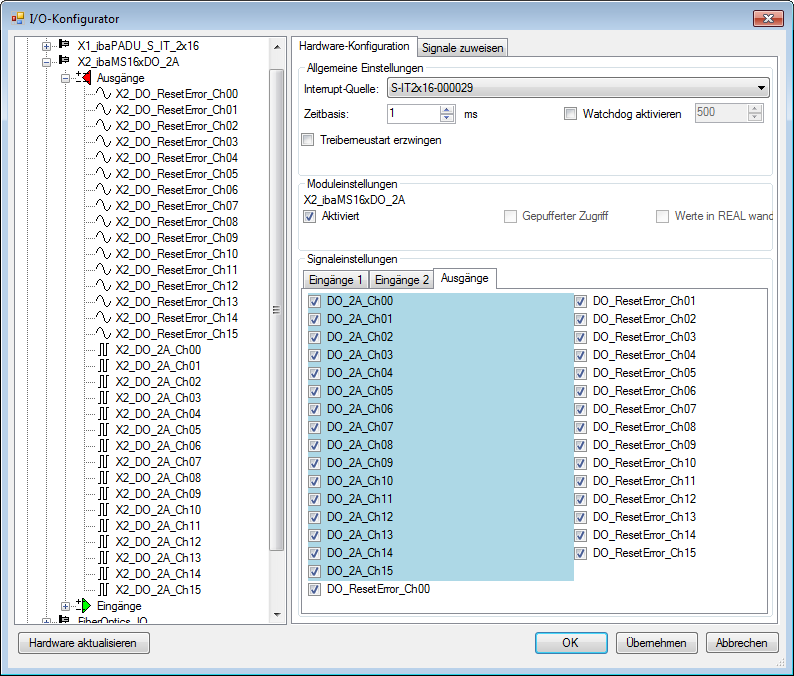Enable the Watchdog aktivieren checkbox
794x676 pixels.
pyautogui.click(x=570, y=114)
